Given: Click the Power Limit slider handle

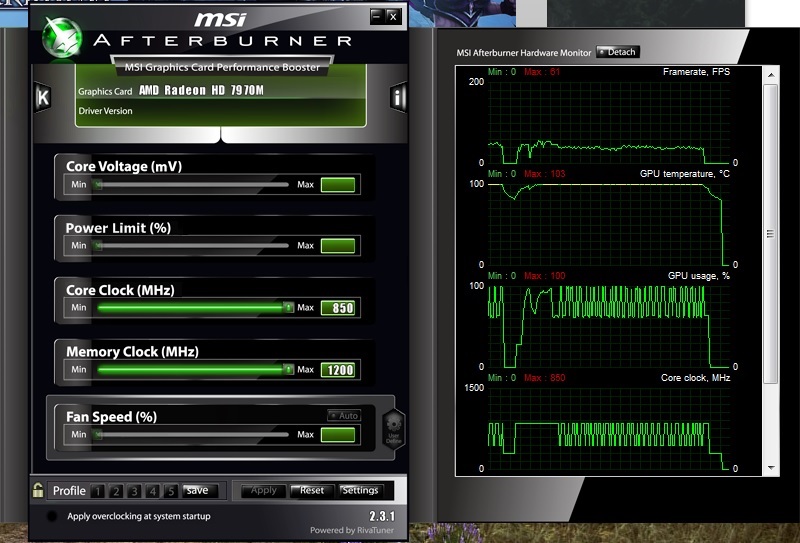Looking at the screenshot, I should point(98,245).
